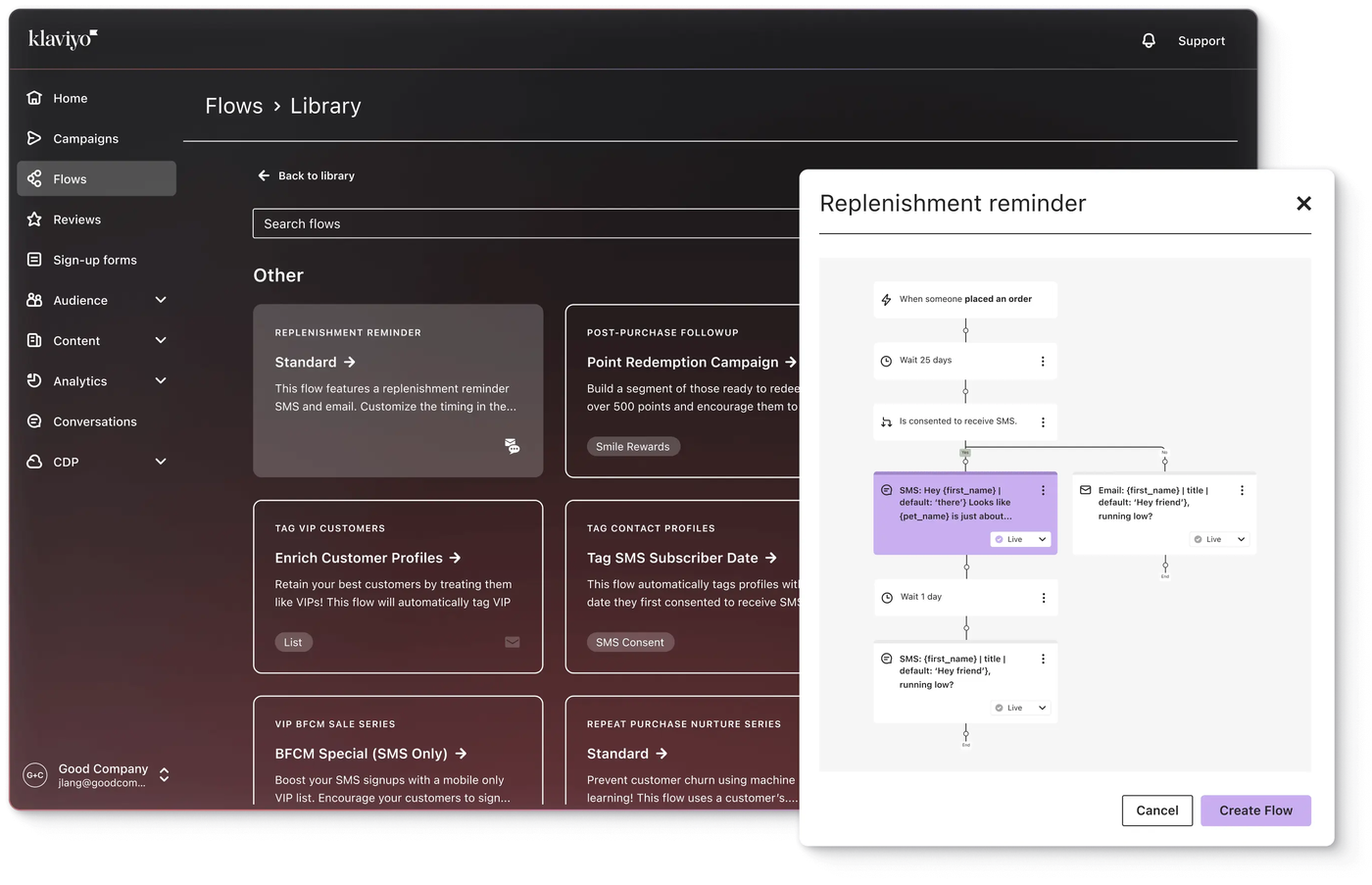
Task: Click the notification bell icon
Action: [1149, 40]
